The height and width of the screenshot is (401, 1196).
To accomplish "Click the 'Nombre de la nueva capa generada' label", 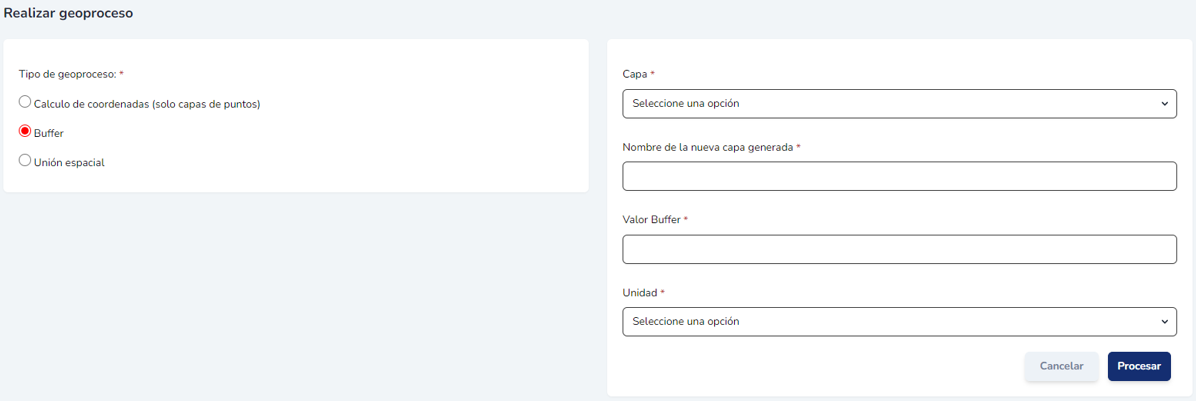I will click(707, 147).
